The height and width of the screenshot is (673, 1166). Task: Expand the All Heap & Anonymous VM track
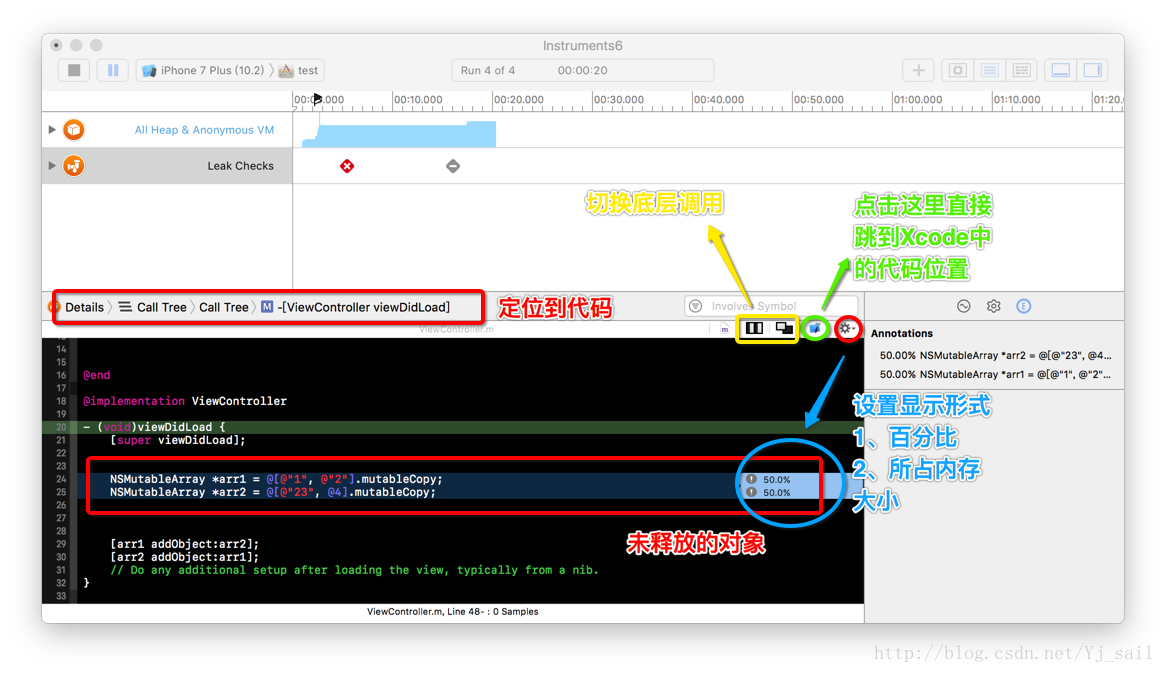(52, 130)
